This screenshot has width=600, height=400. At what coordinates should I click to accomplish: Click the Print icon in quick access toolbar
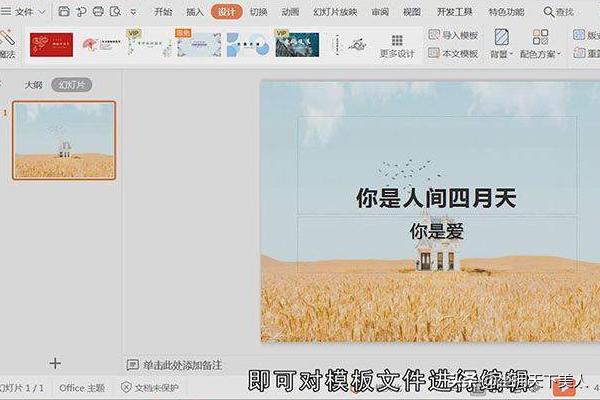98,12
